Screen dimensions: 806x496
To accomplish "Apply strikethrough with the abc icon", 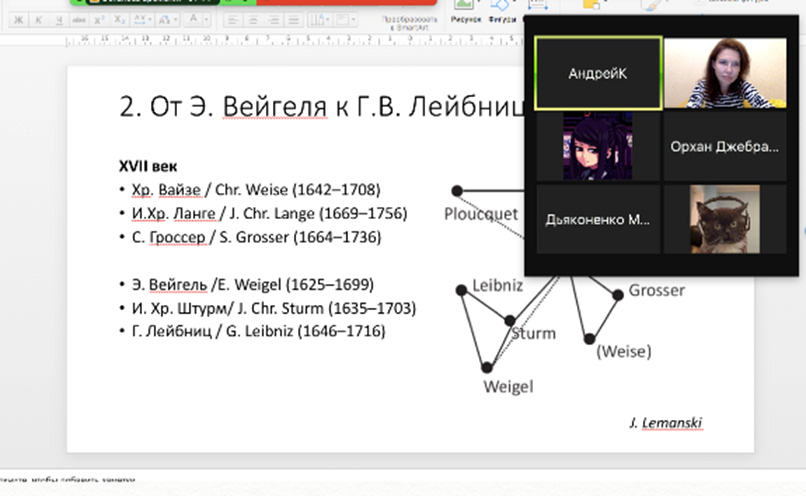I will tap(77, 19).
